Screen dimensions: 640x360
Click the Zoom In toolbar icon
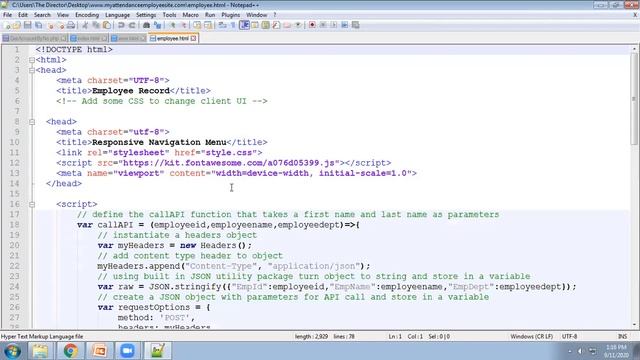(173, 25)
